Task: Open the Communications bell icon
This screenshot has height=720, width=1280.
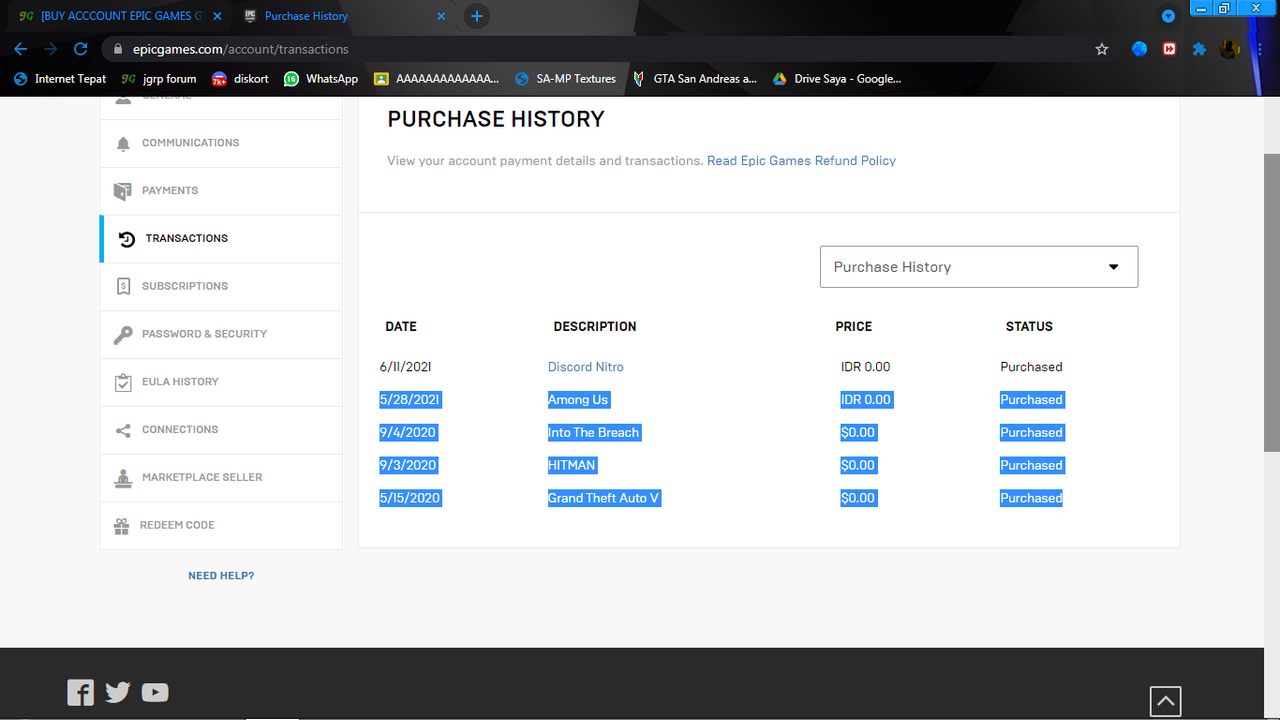Action: pos(123,143)
